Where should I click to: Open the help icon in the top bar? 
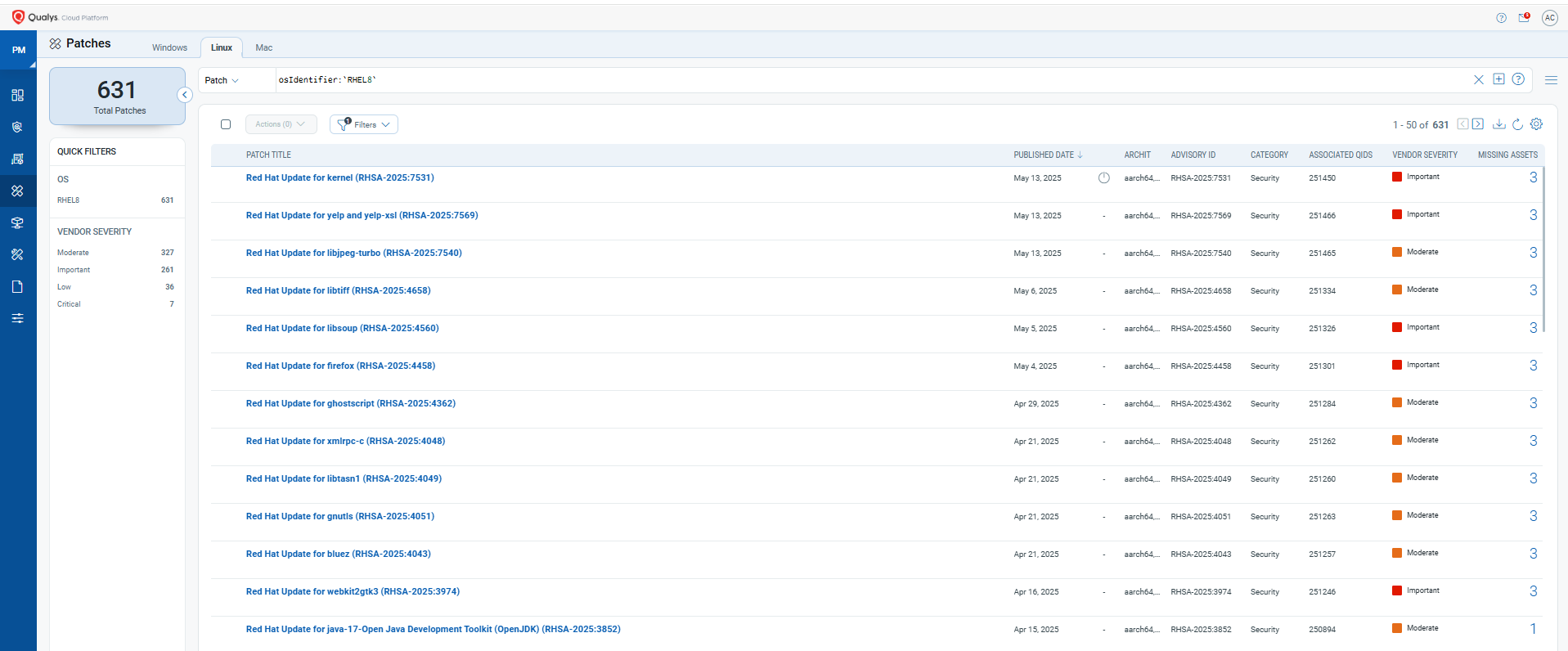click(1501, 18)
